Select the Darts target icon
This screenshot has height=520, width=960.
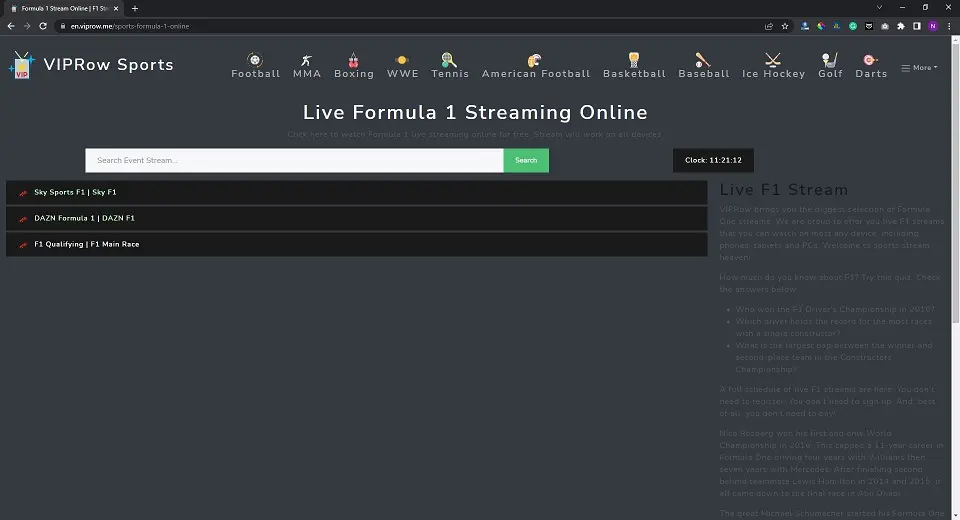[871, 59]
